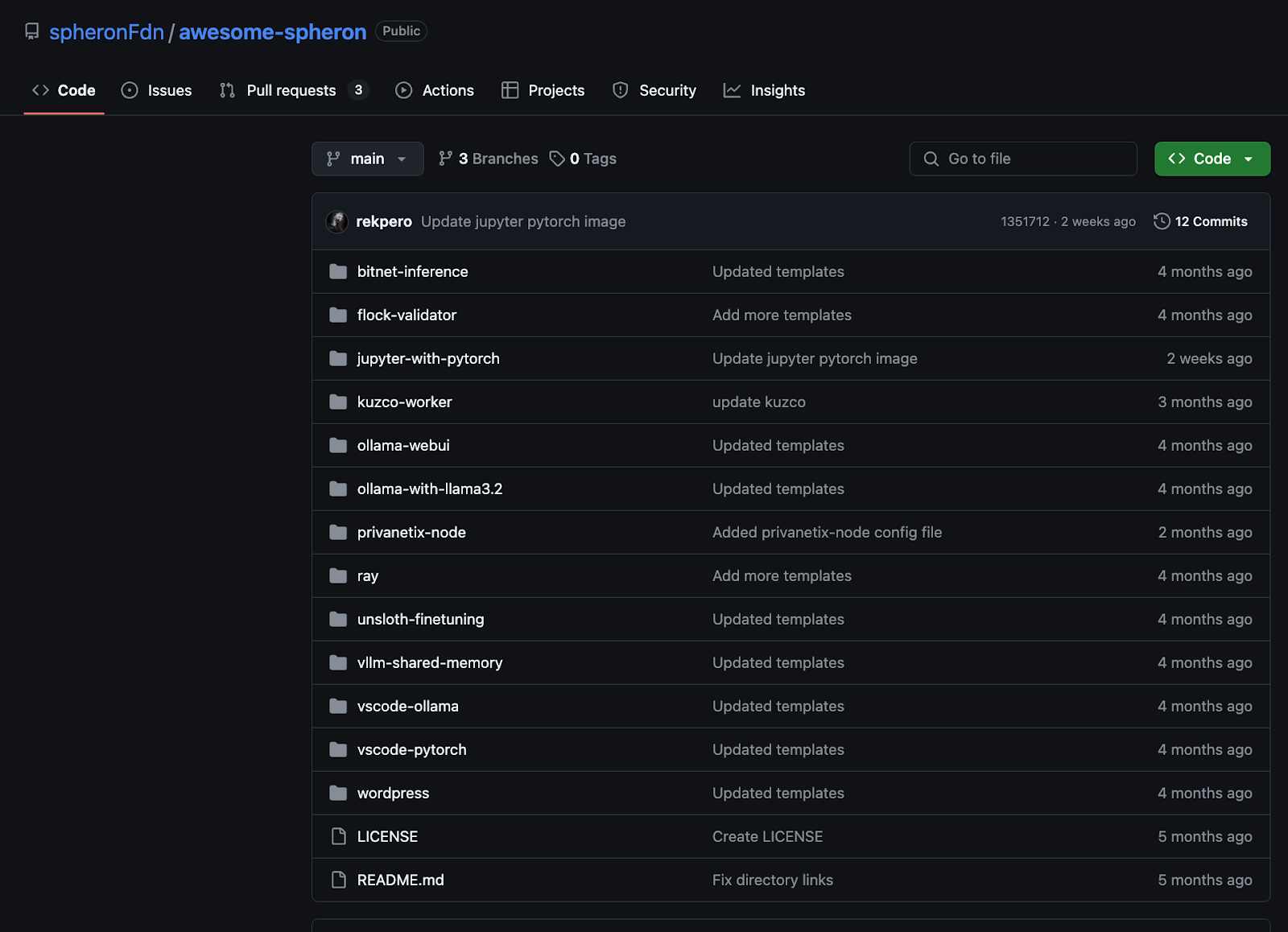Open the Security tab
This screenshot has height=932, width=1288.
click(x=654, y=90)
